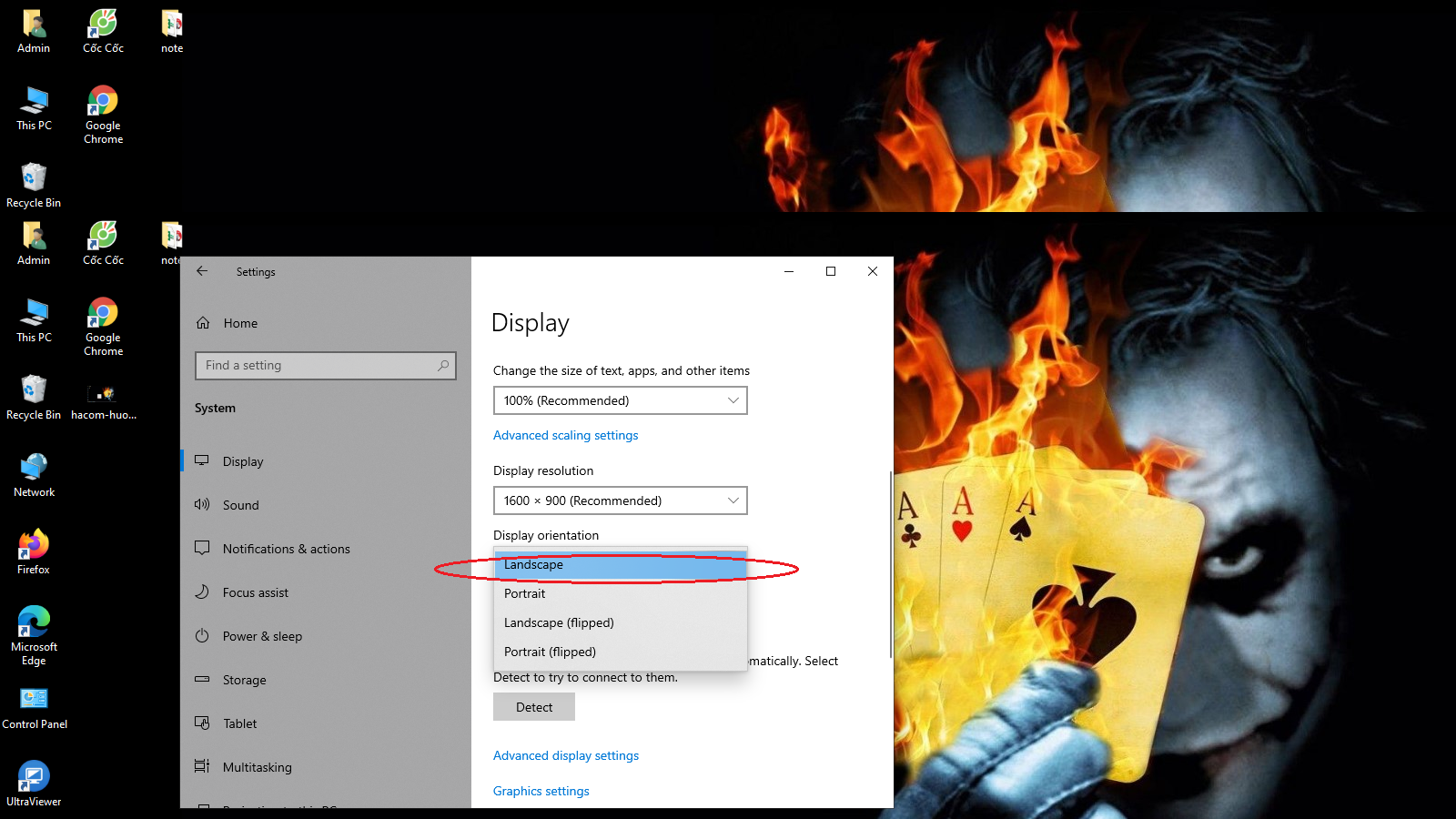Choose Portrait orientation from the list
The height and width of the screenshot is (819, 1456).
(x=525, y=593)
